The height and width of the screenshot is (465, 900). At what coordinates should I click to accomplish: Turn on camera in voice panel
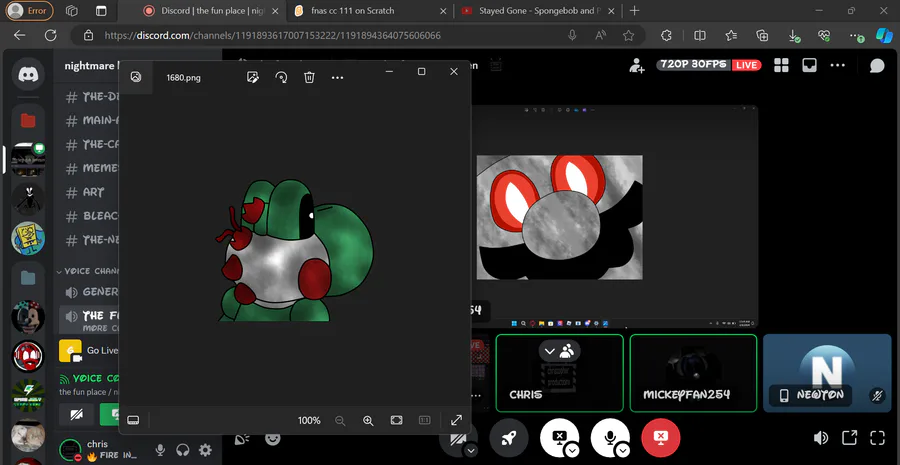77,414
